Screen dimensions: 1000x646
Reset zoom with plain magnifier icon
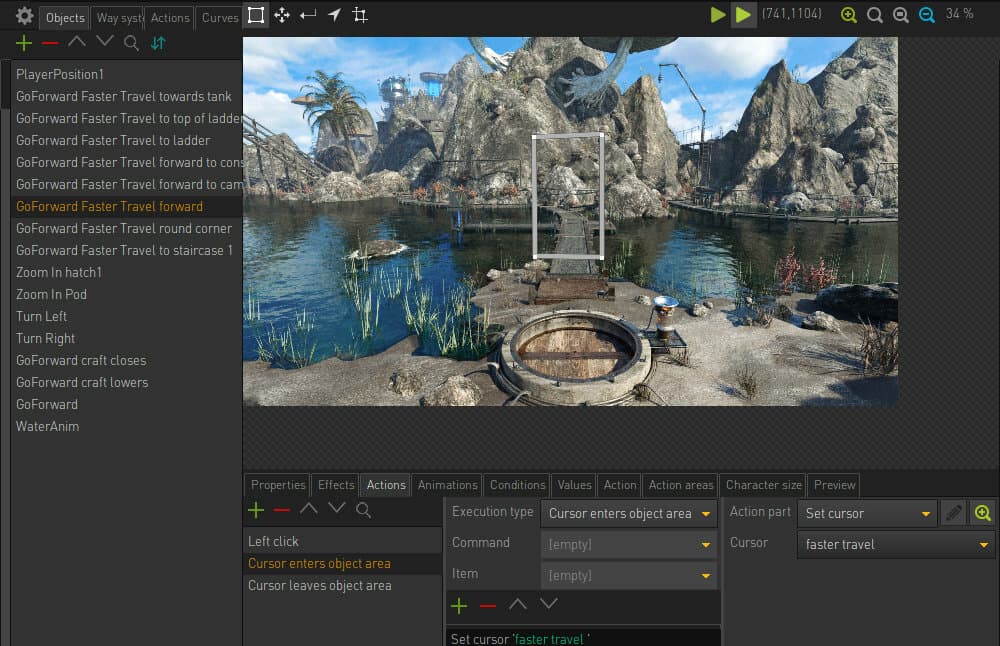pos(875,15)
